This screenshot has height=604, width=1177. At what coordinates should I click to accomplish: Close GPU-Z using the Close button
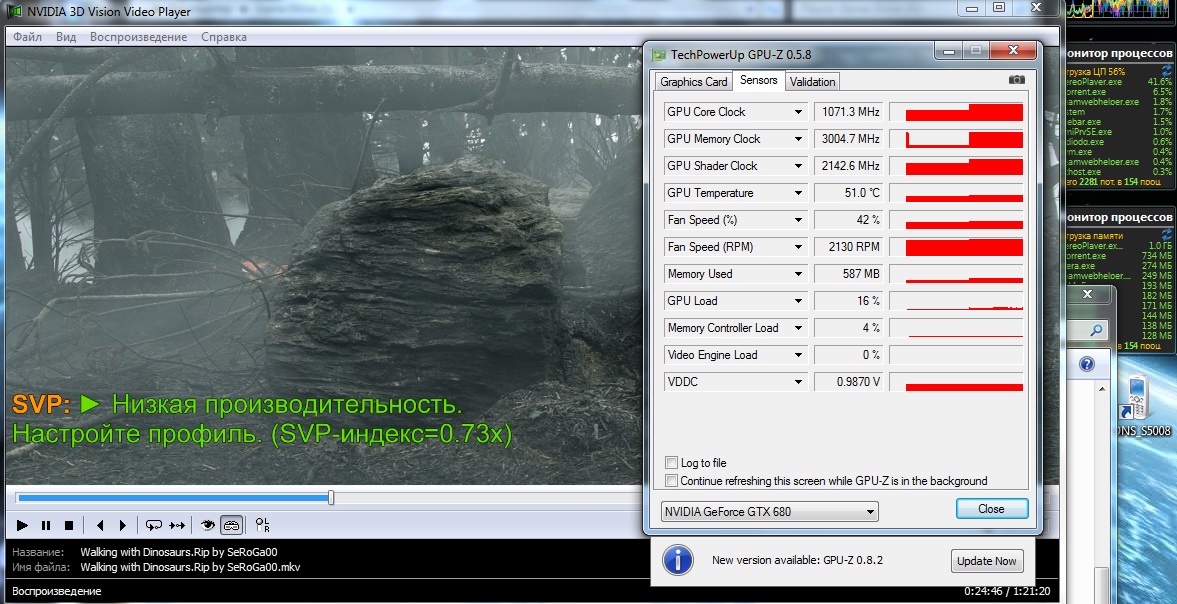click(x=991, y=509)
